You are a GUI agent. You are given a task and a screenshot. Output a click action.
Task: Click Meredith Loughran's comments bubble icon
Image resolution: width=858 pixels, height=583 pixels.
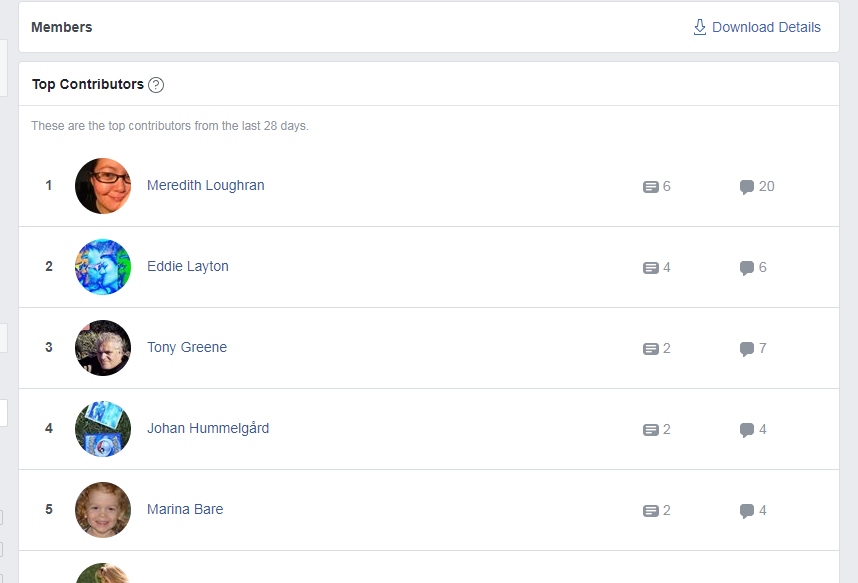[746, 187]
